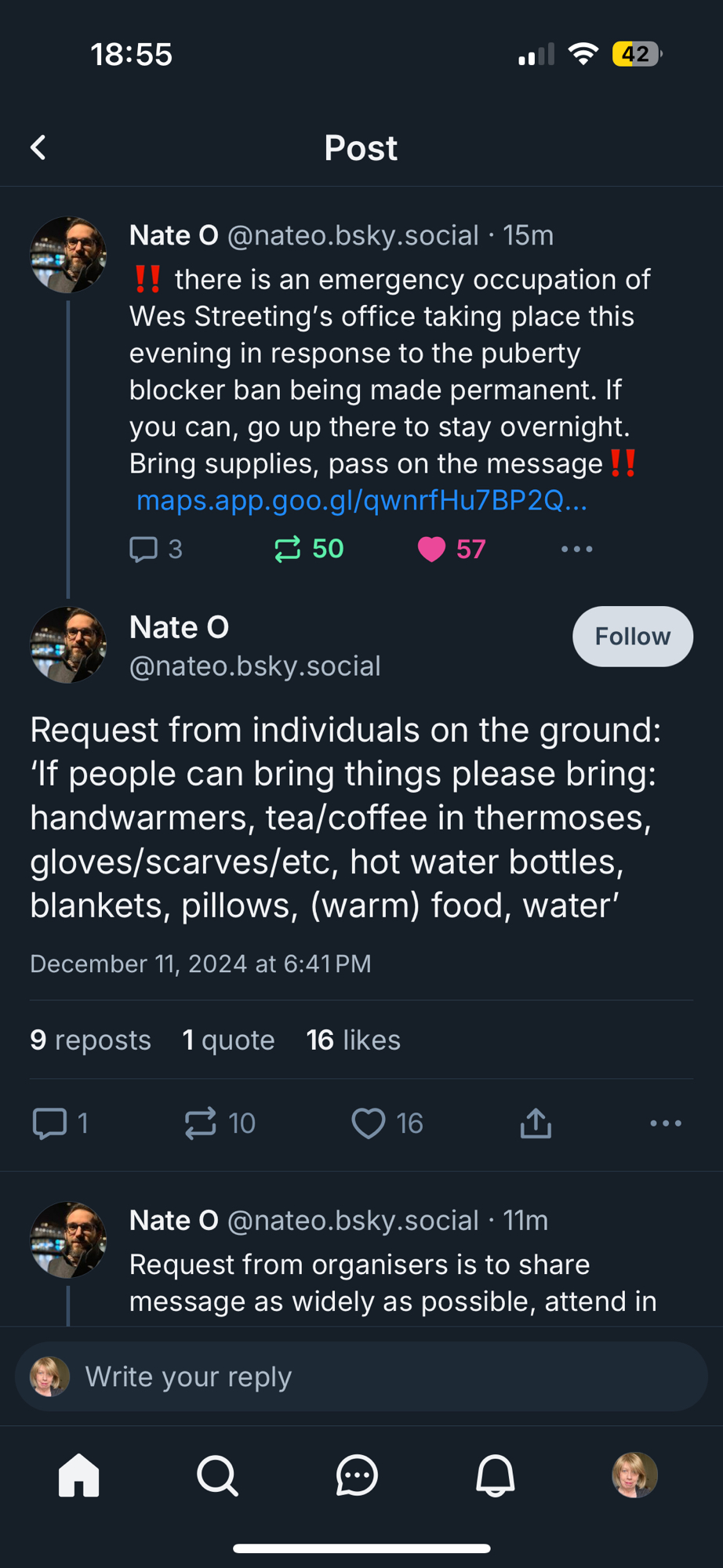This screenshot has width=723, height=1568.
Task: Like the main post with heart icon
Action: tap(369, 1123)
